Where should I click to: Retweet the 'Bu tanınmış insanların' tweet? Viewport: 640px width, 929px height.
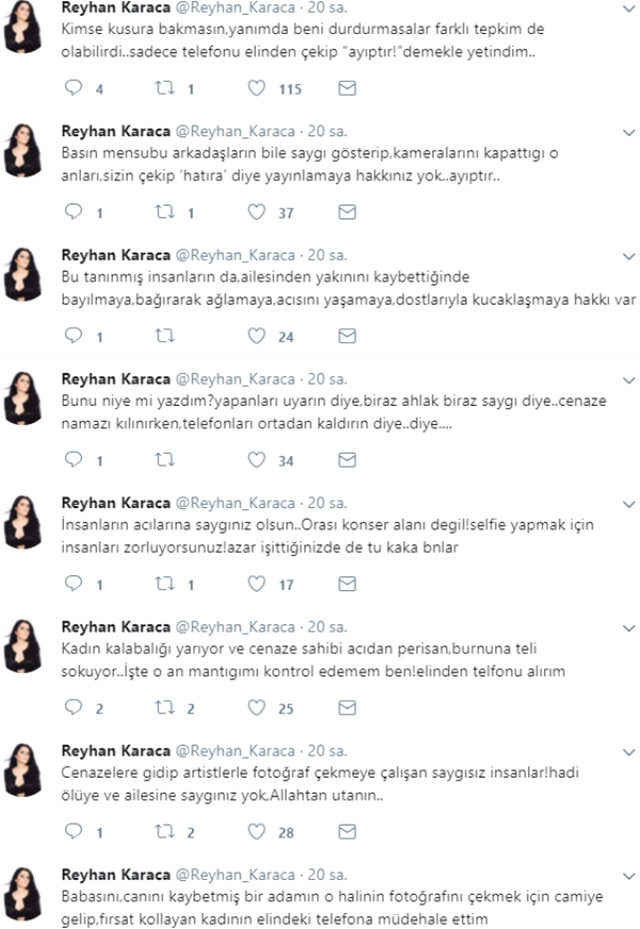(165, 336)
